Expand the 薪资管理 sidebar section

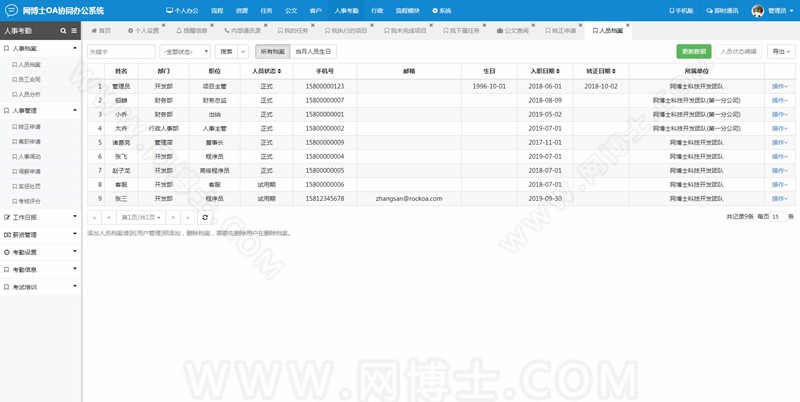pos(40,235)
